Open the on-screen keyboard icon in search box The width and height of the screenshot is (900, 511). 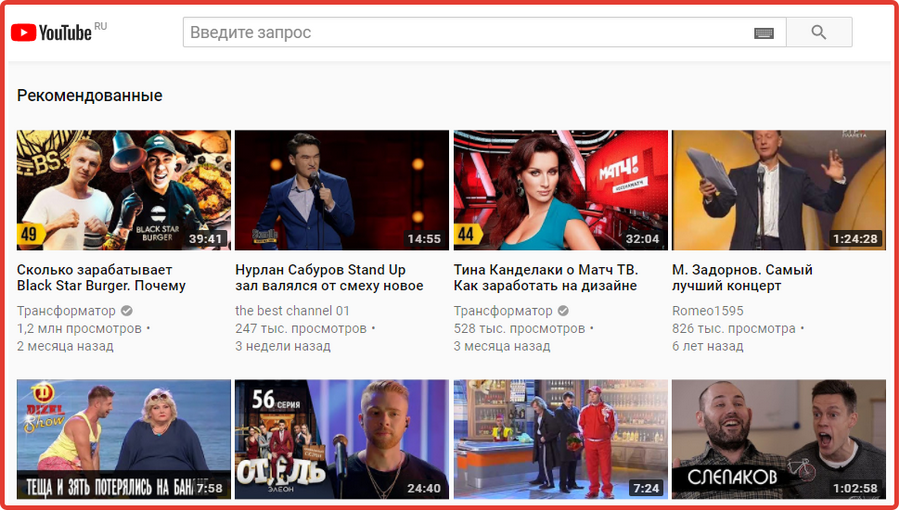click(763, 33)
